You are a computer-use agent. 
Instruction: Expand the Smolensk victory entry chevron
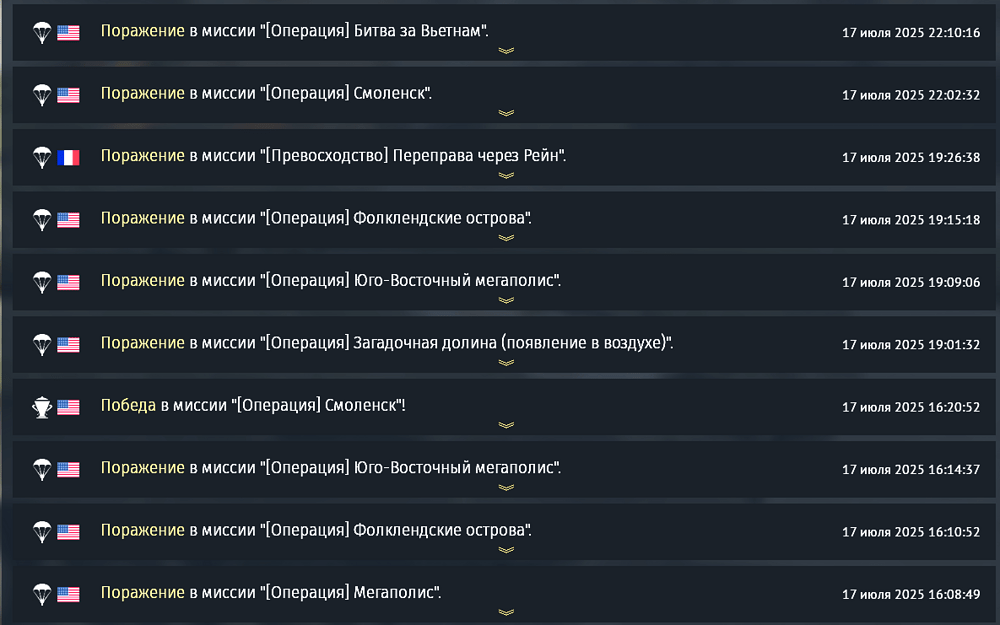(506, 425)
